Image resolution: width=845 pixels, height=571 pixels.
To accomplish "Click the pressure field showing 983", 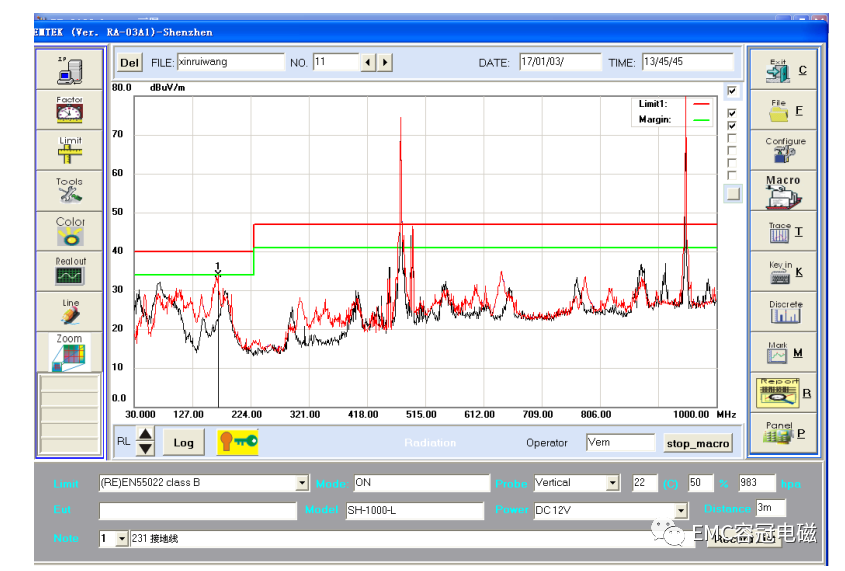I will (757, 483).
